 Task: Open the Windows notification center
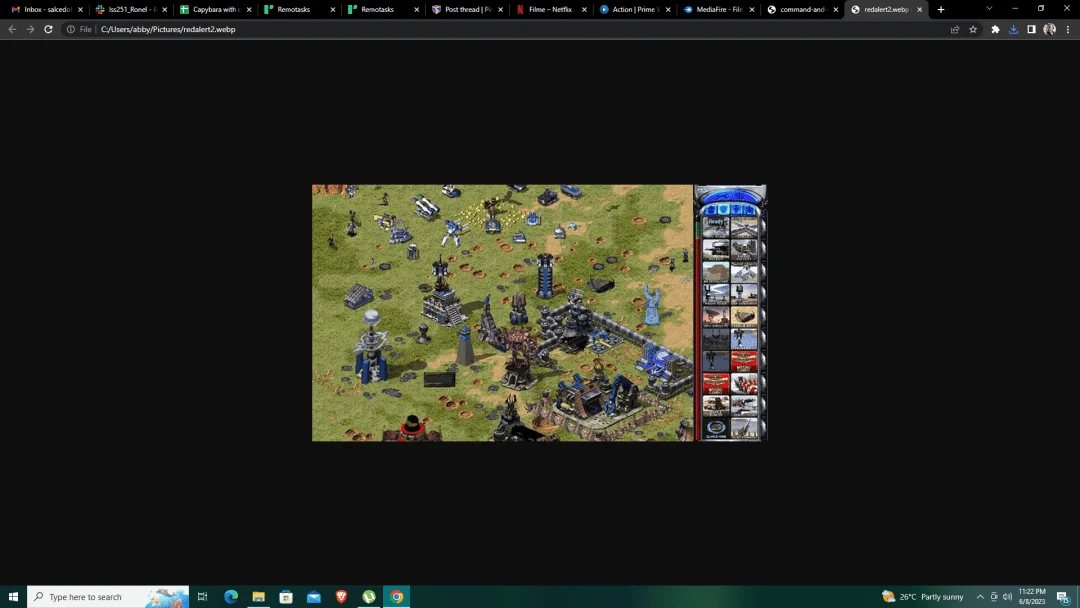pos(1063,597)
